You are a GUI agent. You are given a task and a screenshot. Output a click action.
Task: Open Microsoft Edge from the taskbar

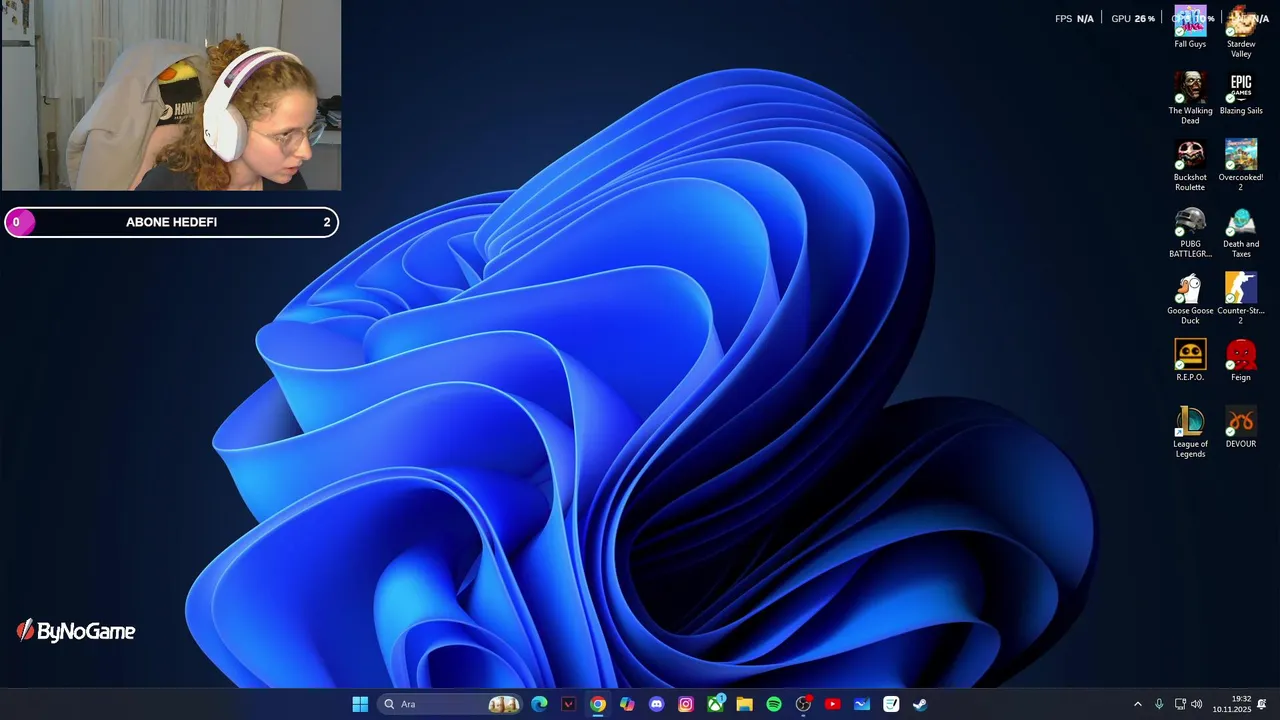pos(539,704)
